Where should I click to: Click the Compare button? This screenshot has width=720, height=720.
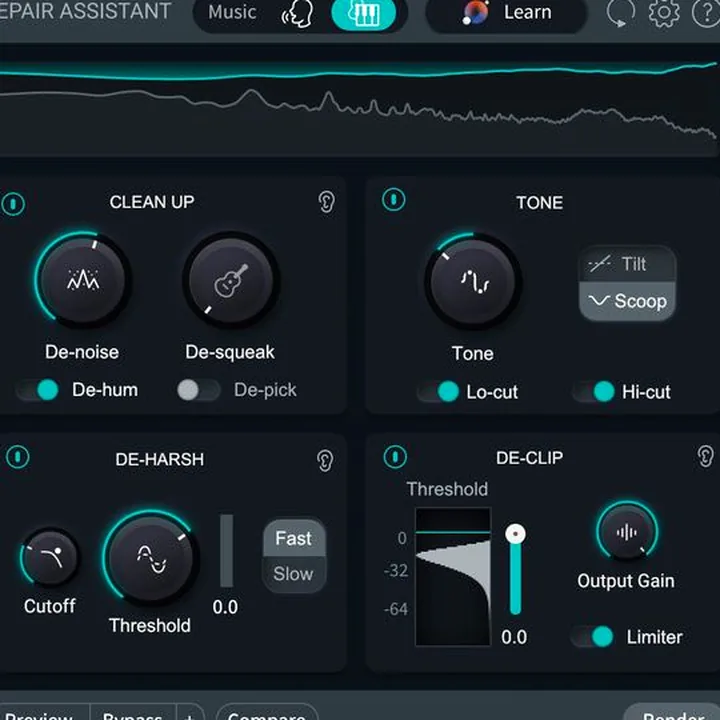tap(267, 713)
